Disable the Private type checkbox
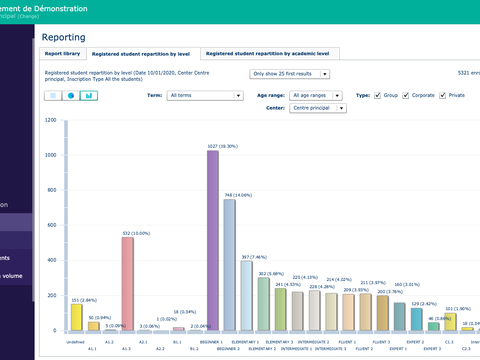Viewport: 480px width, 360px height. point(442,95)
